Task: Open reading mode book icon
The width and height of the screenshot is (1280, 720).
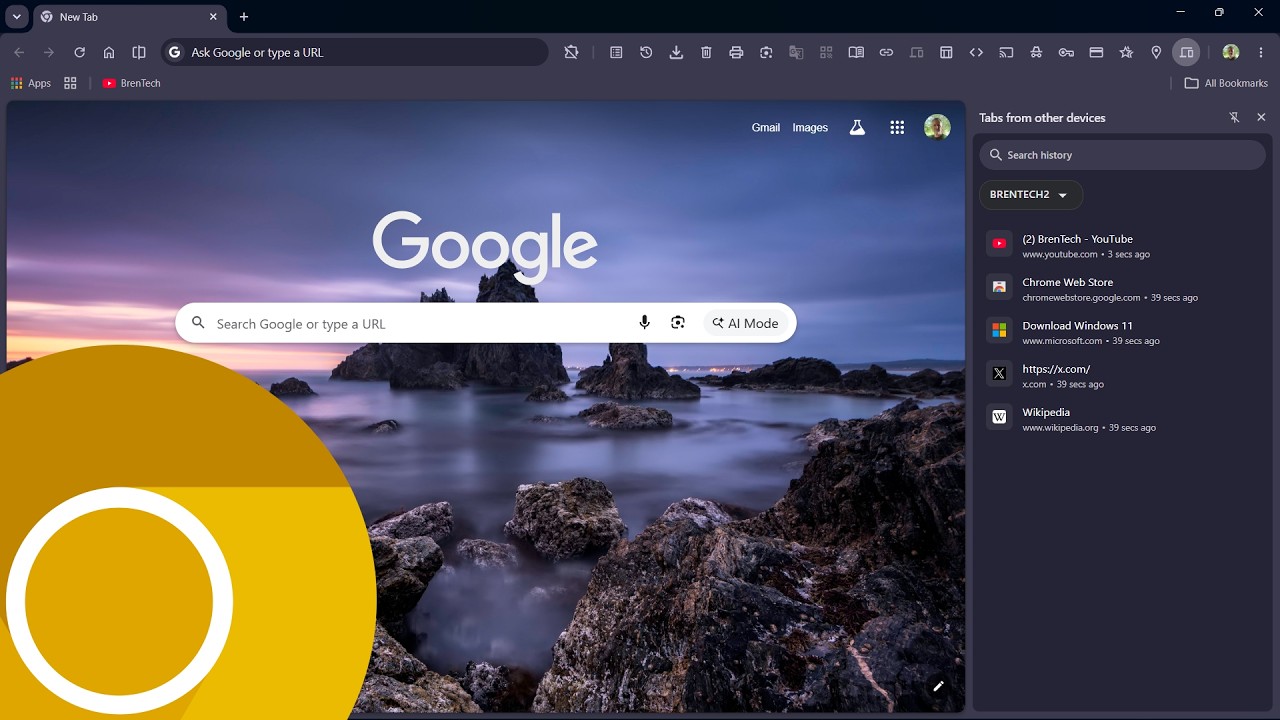Action: (x=856, y=52)
